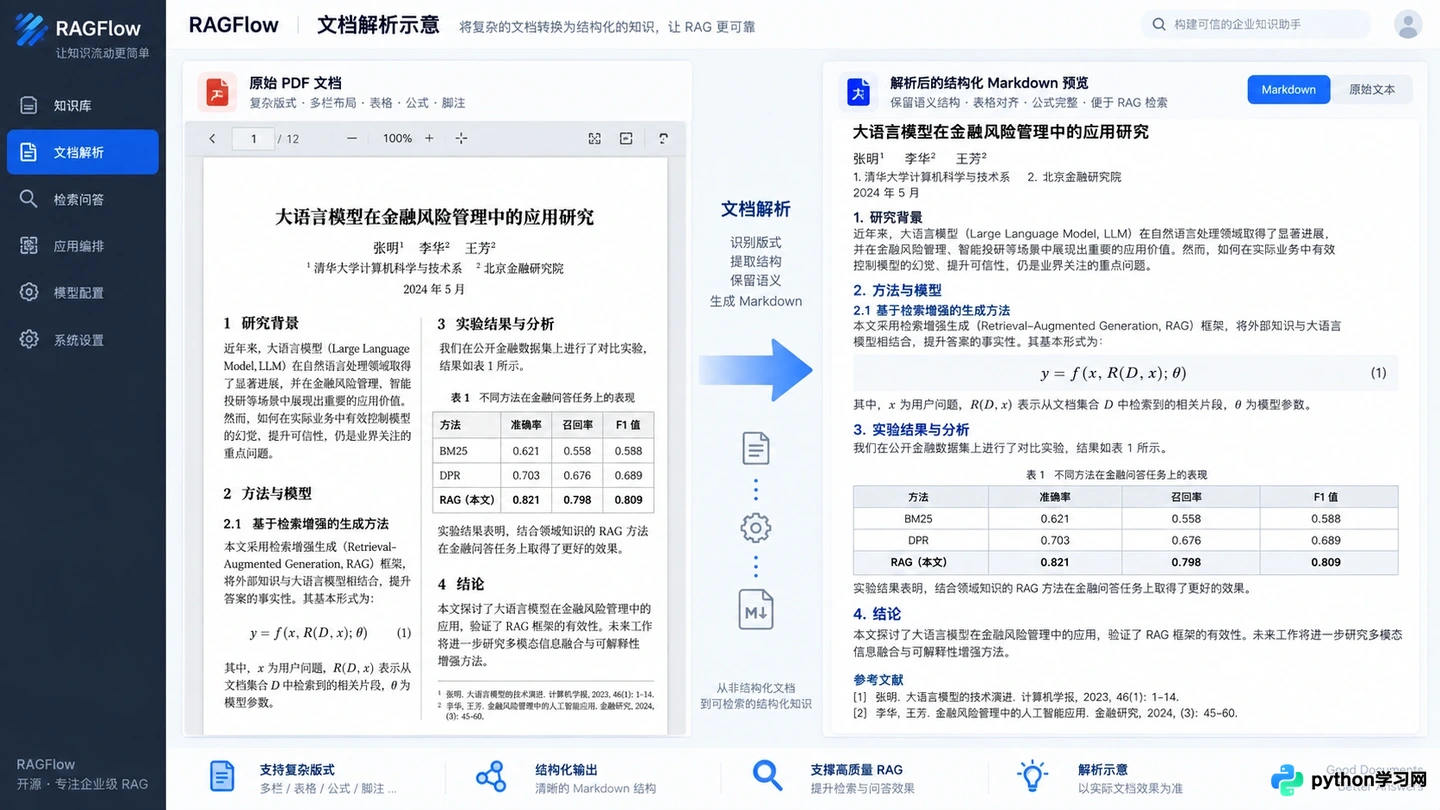The image size is (1440, 810).
Task: Click the rightmost question-mark icon in PDF toolbar
Action: click(663, 138)
